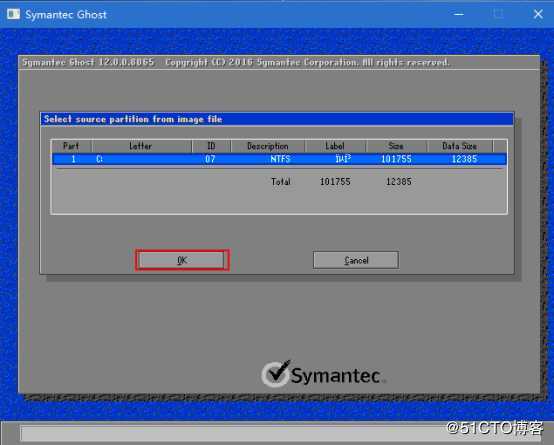Click the 101755 size cell in the selected row
554x445 pixels.
click(x=396, y=159)
